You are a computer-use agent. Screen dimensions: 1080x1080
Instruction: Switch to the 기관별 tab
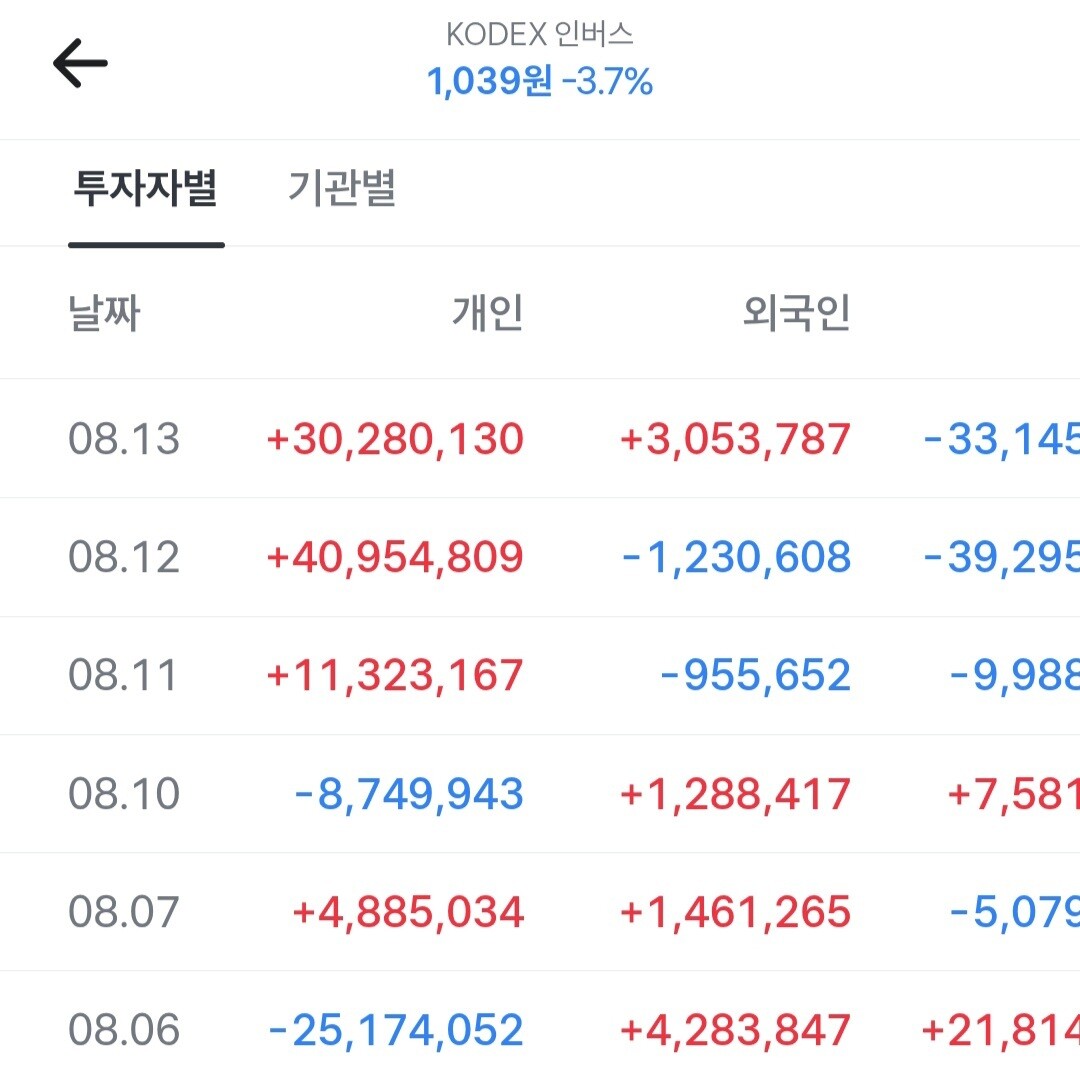pyautogui.click(x=342, y=187)
